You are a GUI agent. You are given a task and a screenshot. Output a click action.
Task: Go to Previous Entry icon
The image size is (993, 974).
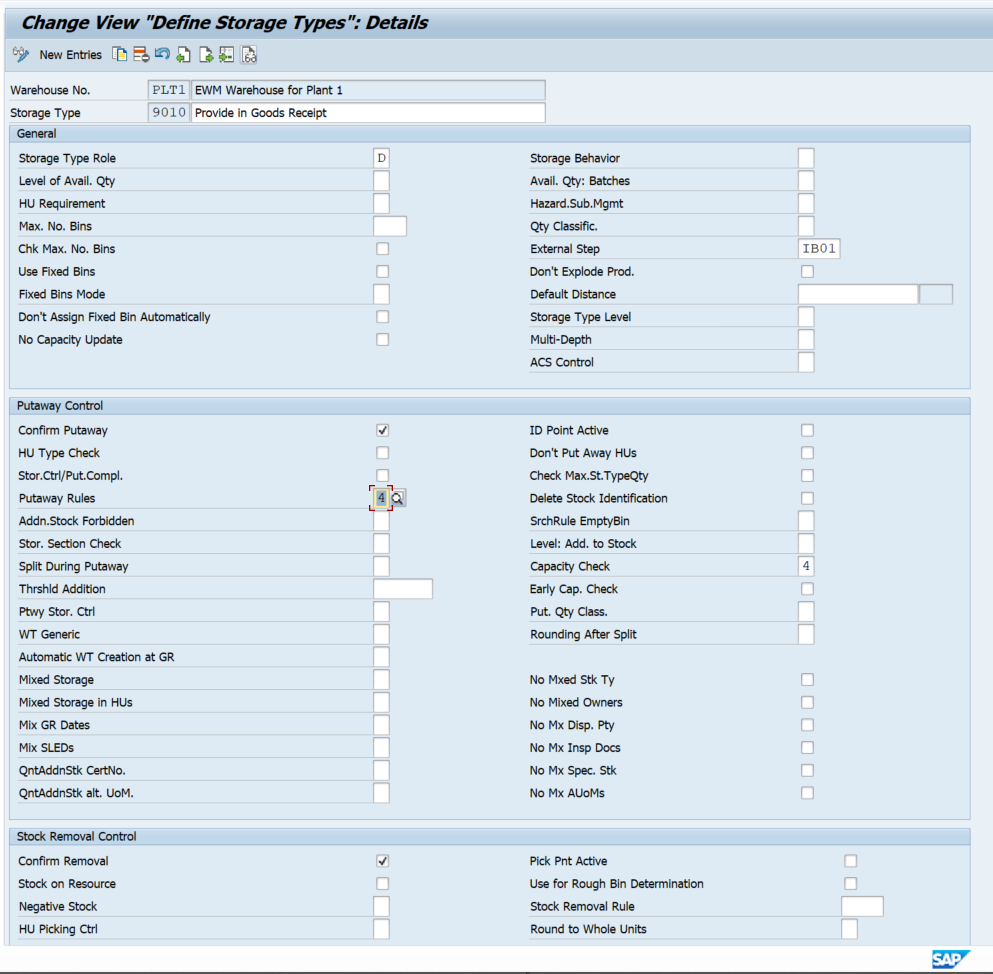click(184, 54)
